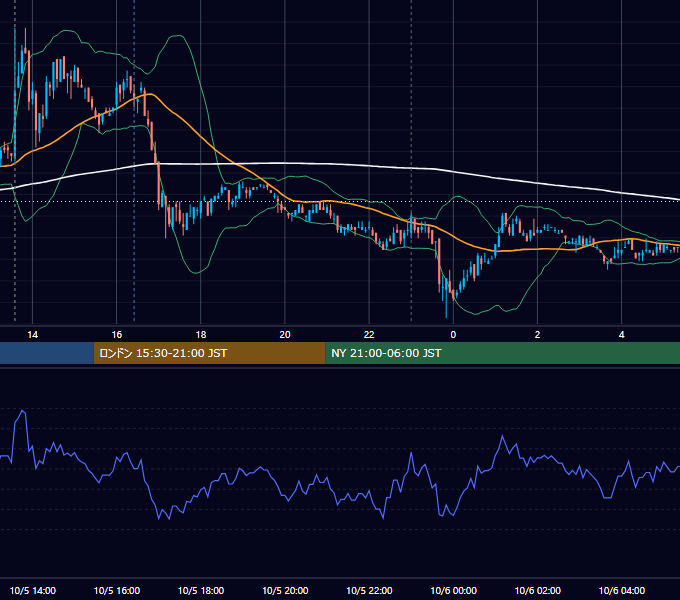The width and height of the screenshot is (680, 600).
Task: Click the NY 21:00-06:00 JST session bar
Action: [x=503, y=353]
